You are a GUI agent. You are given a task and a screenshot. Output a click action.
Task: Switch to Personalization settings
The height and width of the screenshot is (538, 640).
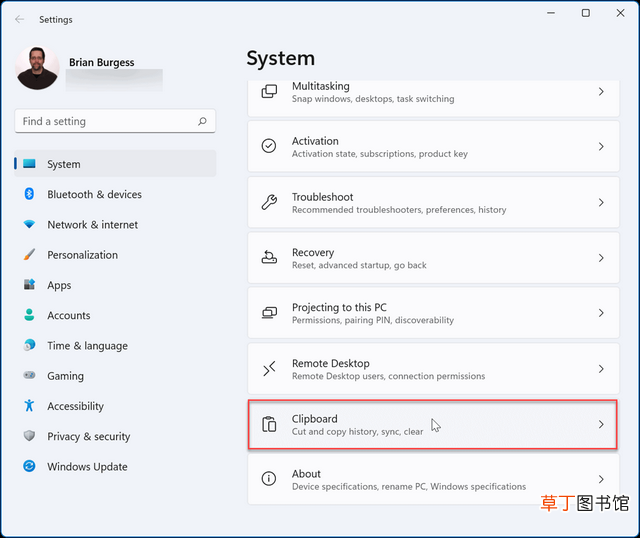[115, 255]
